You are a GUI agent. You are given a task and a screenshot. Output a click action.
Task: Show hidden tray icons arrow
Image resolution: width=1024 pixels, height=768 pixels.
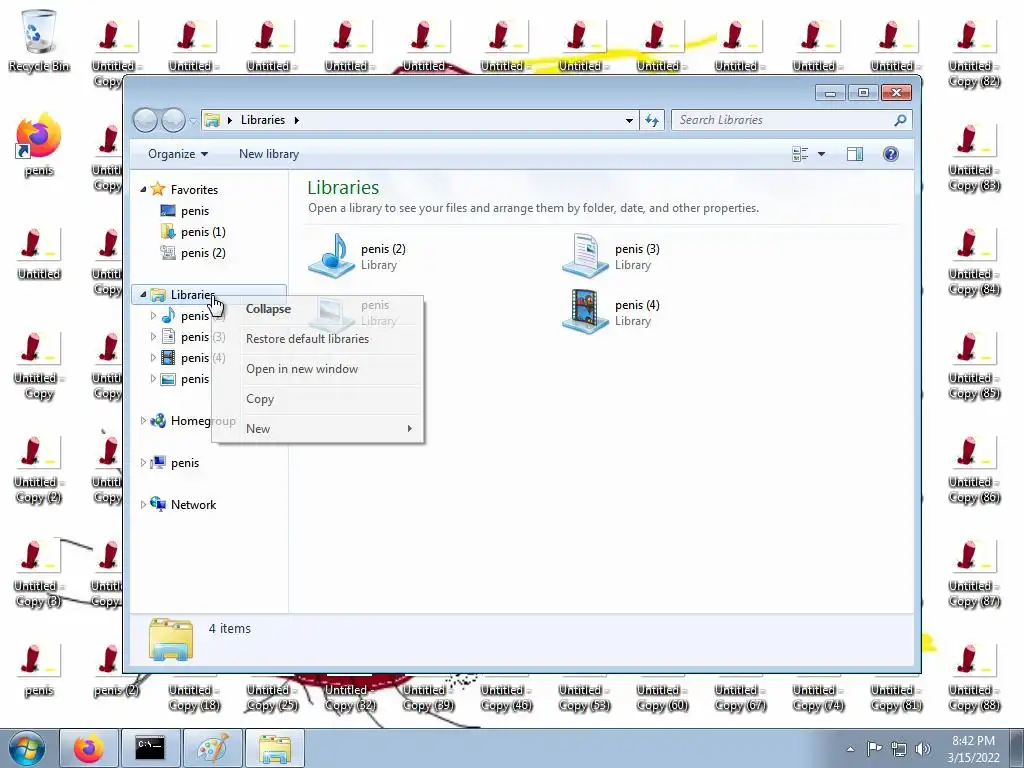pos(850,749)
